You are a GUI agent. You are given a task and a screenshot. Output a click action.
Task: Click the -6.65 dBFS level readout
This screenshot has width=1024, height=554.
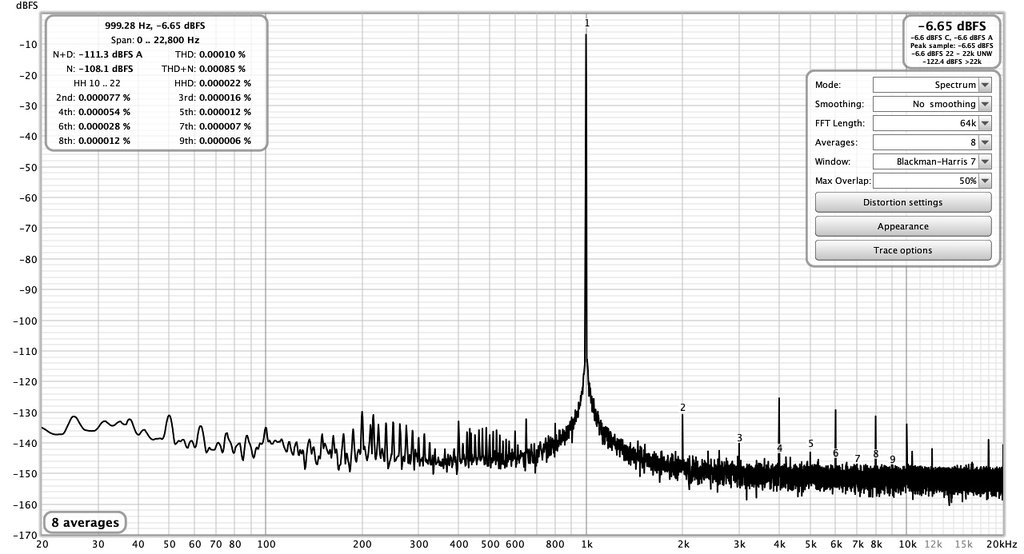(x=952, y=26)
